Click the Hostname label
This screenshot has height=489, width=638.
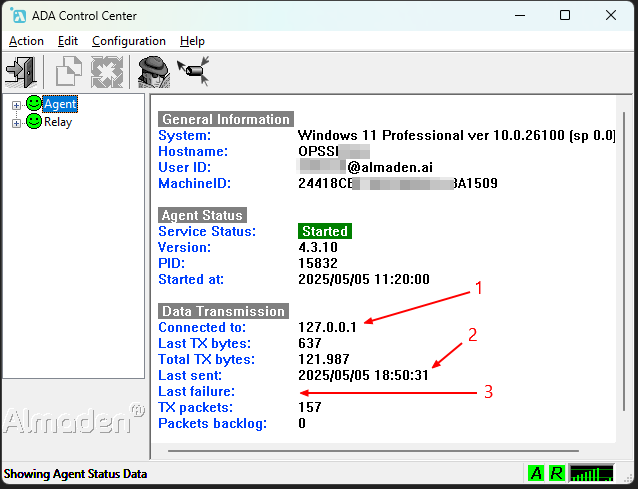point(193,151)
